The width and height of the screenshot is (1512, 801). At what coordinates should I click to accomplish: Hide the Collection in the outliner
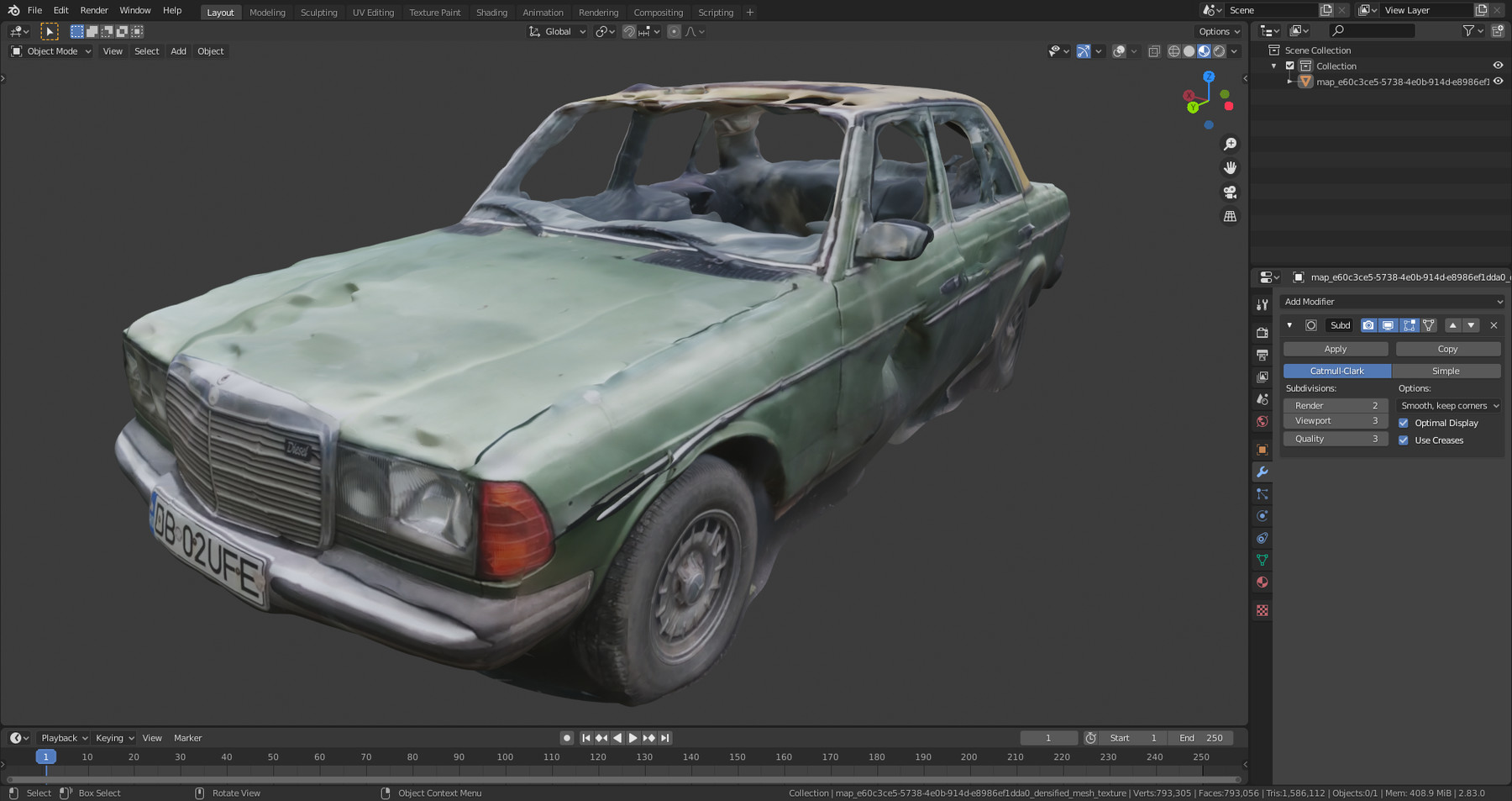pyautogui.click(x=1497, y=65)
